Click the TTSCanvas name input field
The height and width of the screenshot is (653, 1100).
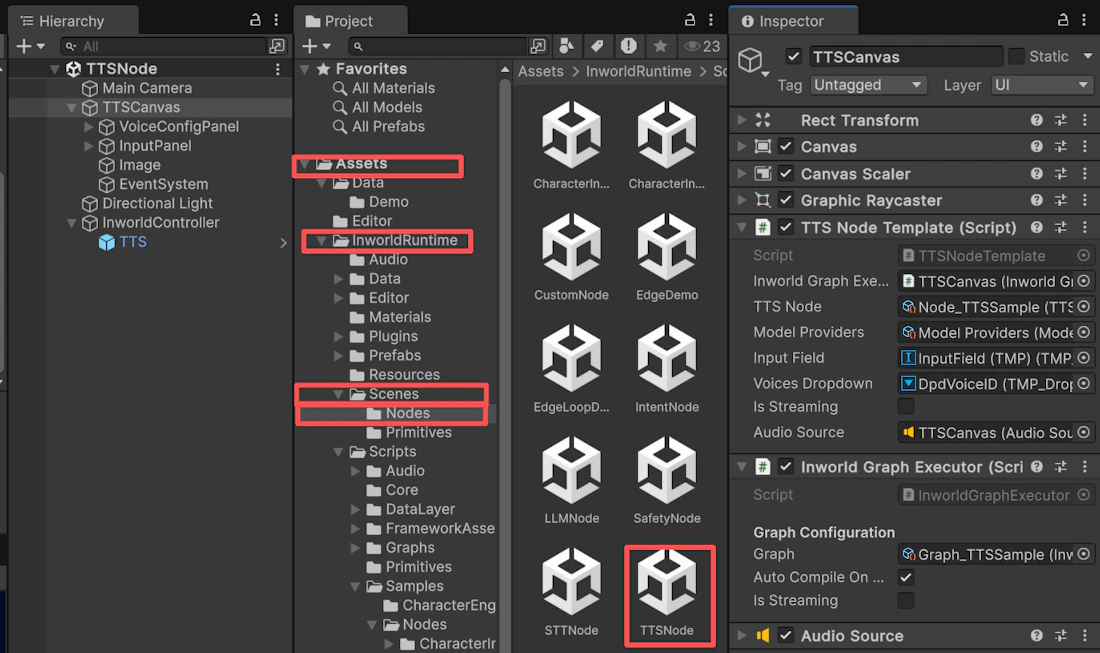coord(906,56)
